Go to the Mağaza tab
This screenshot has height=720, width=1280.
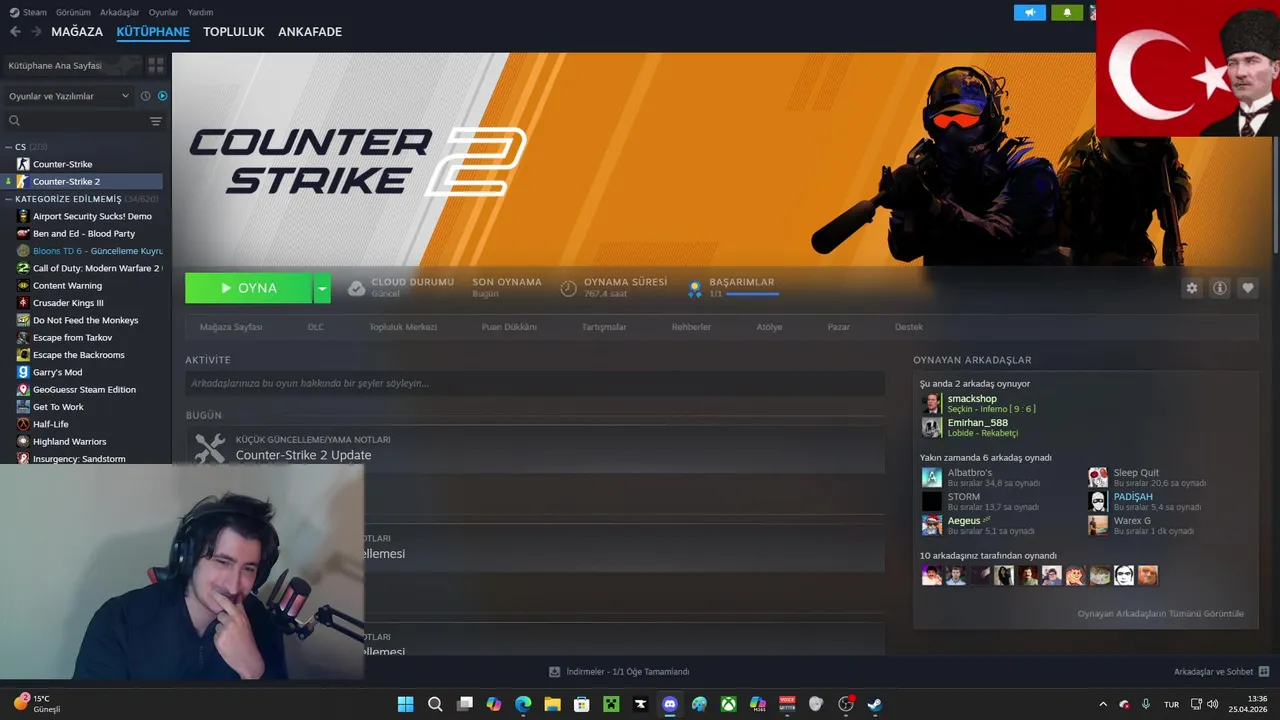(x=77, y=32)
